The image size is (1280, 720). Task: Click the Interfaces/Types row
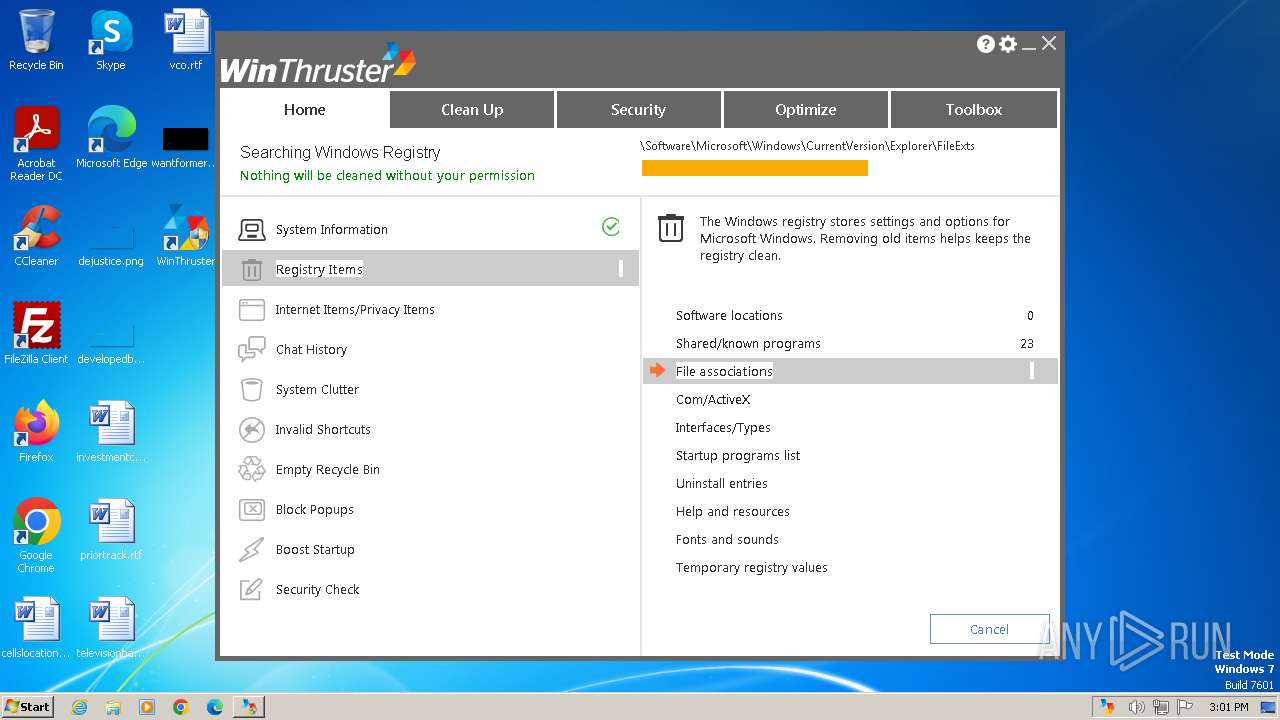click(x=850, y=427)
